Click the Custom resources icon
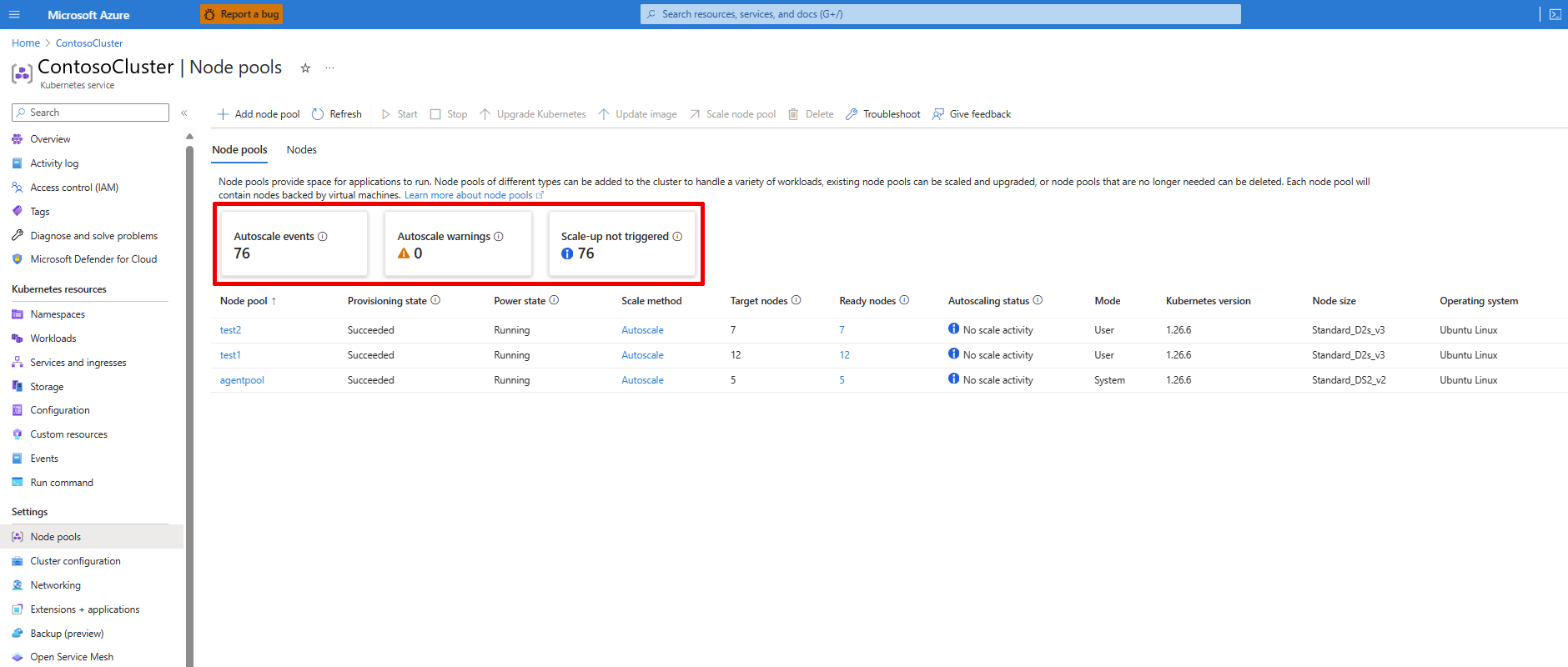This screenshot has height=667, width=1568. click(18, 434)
